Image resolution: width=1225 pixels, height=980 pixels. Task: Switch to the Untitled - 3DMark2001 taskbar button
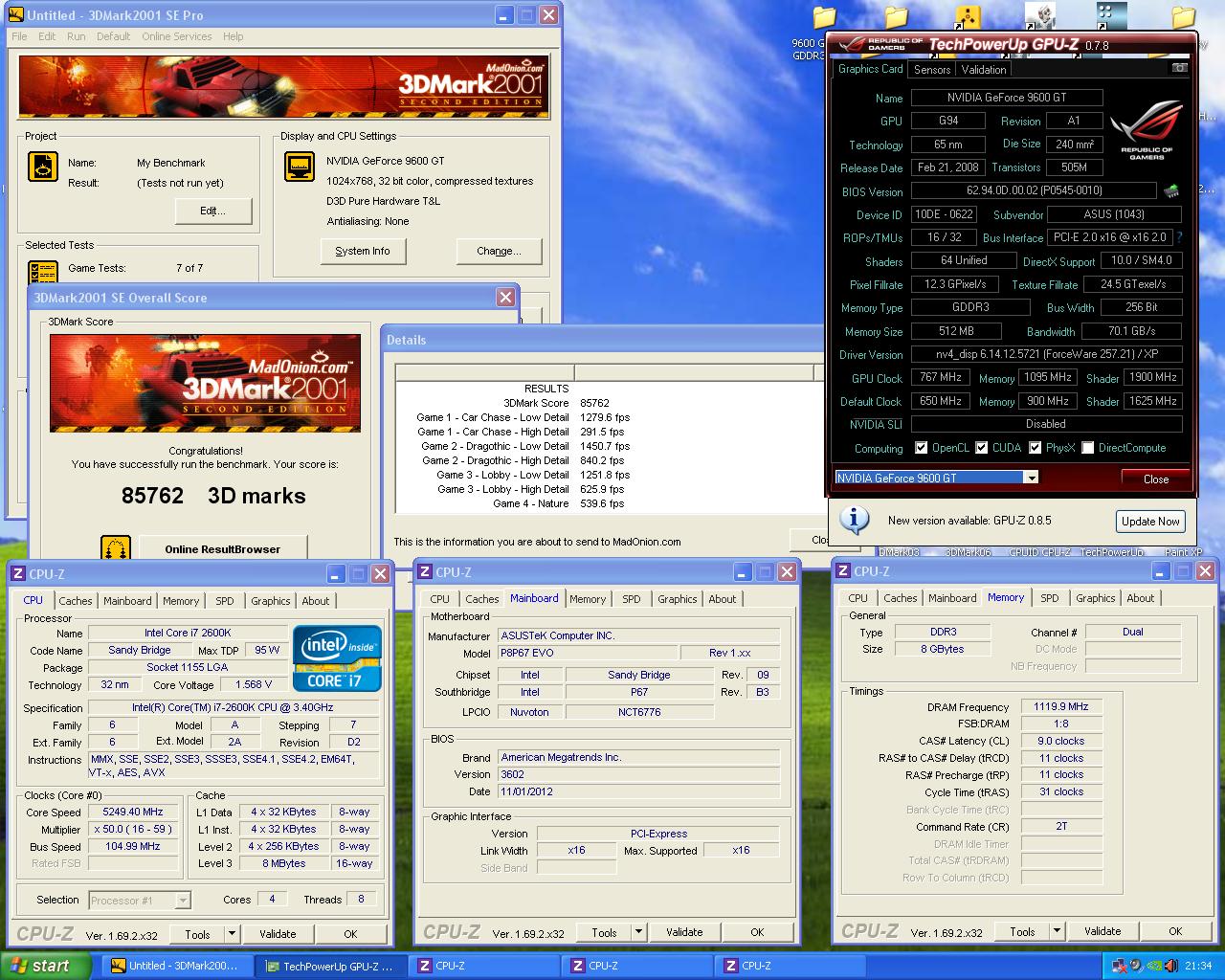pyautogui.click(x=178, y=966)
